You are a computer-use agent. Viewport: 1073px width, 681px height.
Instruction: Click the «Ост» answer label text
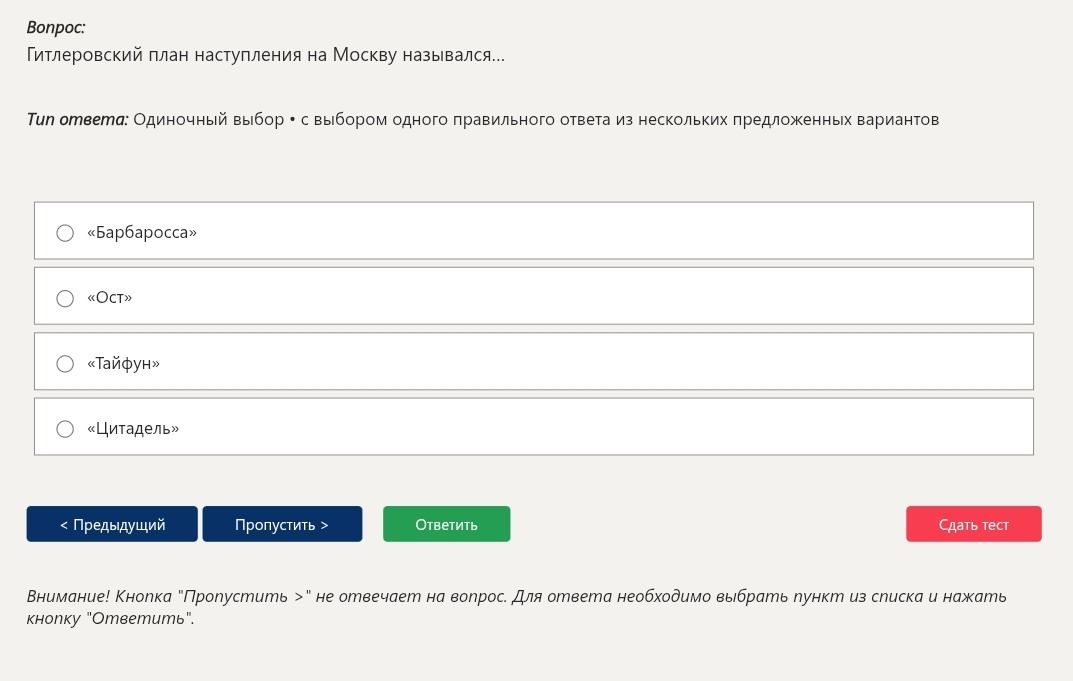coord(109,298)
